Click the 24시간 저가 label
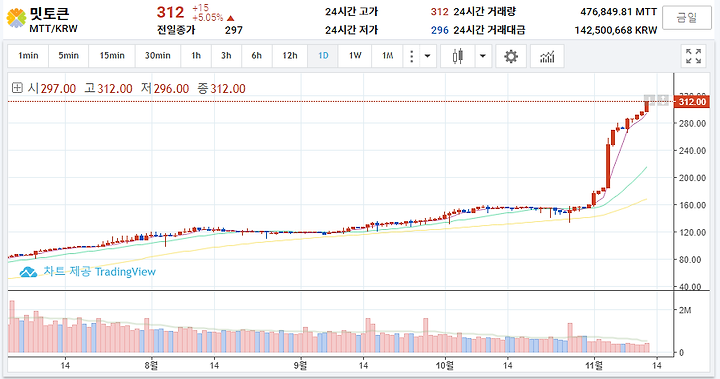 pyautogui.click(x=351, y=30)
